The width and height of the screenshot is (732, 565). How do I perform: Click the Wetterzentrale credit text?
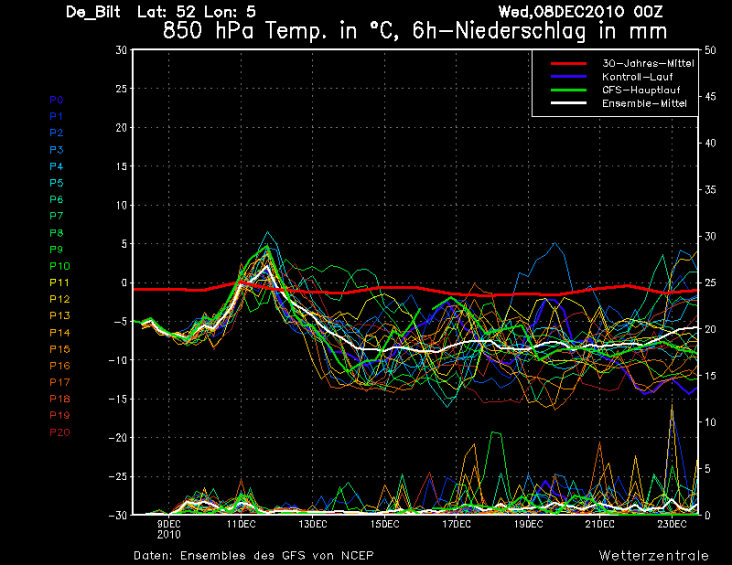point(654,556)
